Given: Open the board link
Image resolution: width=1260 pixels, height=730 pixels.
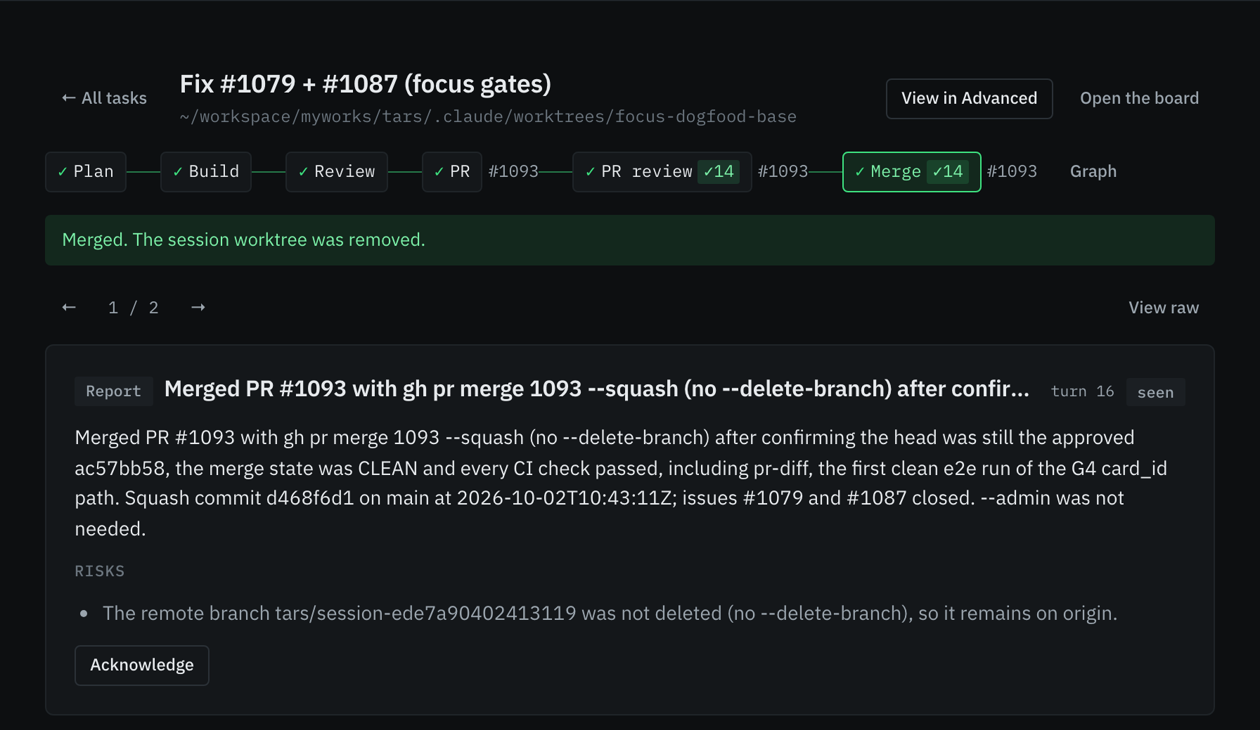Looking at the screenshot, I should 1139,98.
